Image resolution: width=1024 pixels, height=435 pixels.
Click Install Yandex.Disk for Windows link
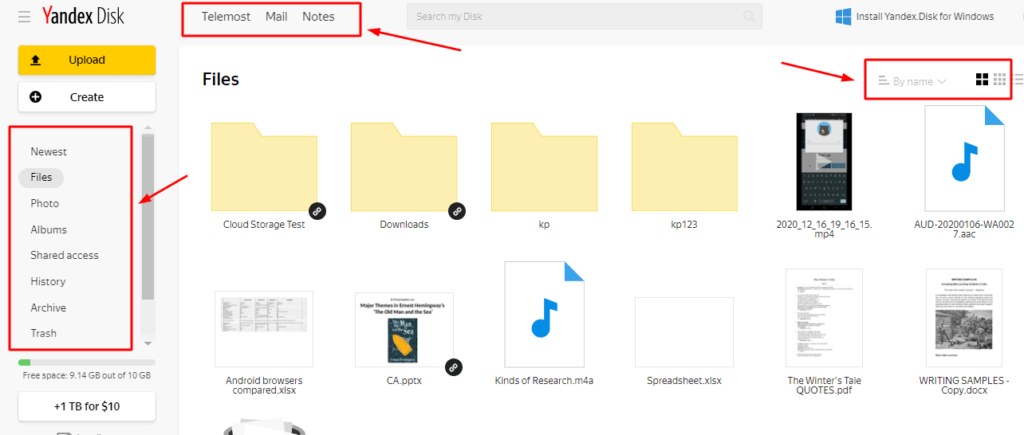925,16
